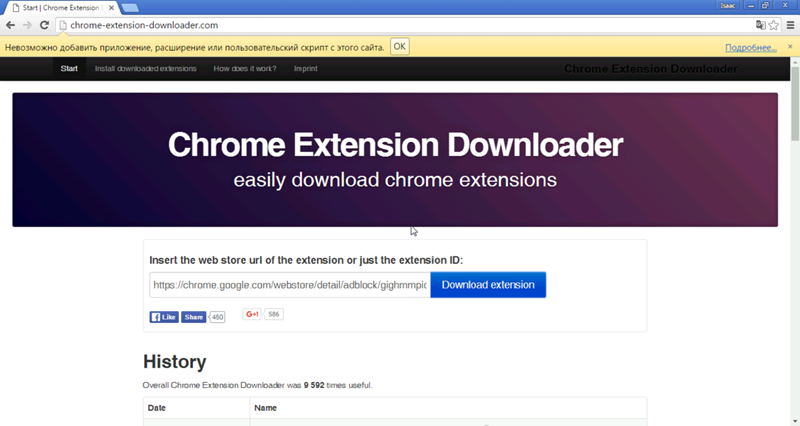
Task: Go back to the previous page
Action: (10, 25)
